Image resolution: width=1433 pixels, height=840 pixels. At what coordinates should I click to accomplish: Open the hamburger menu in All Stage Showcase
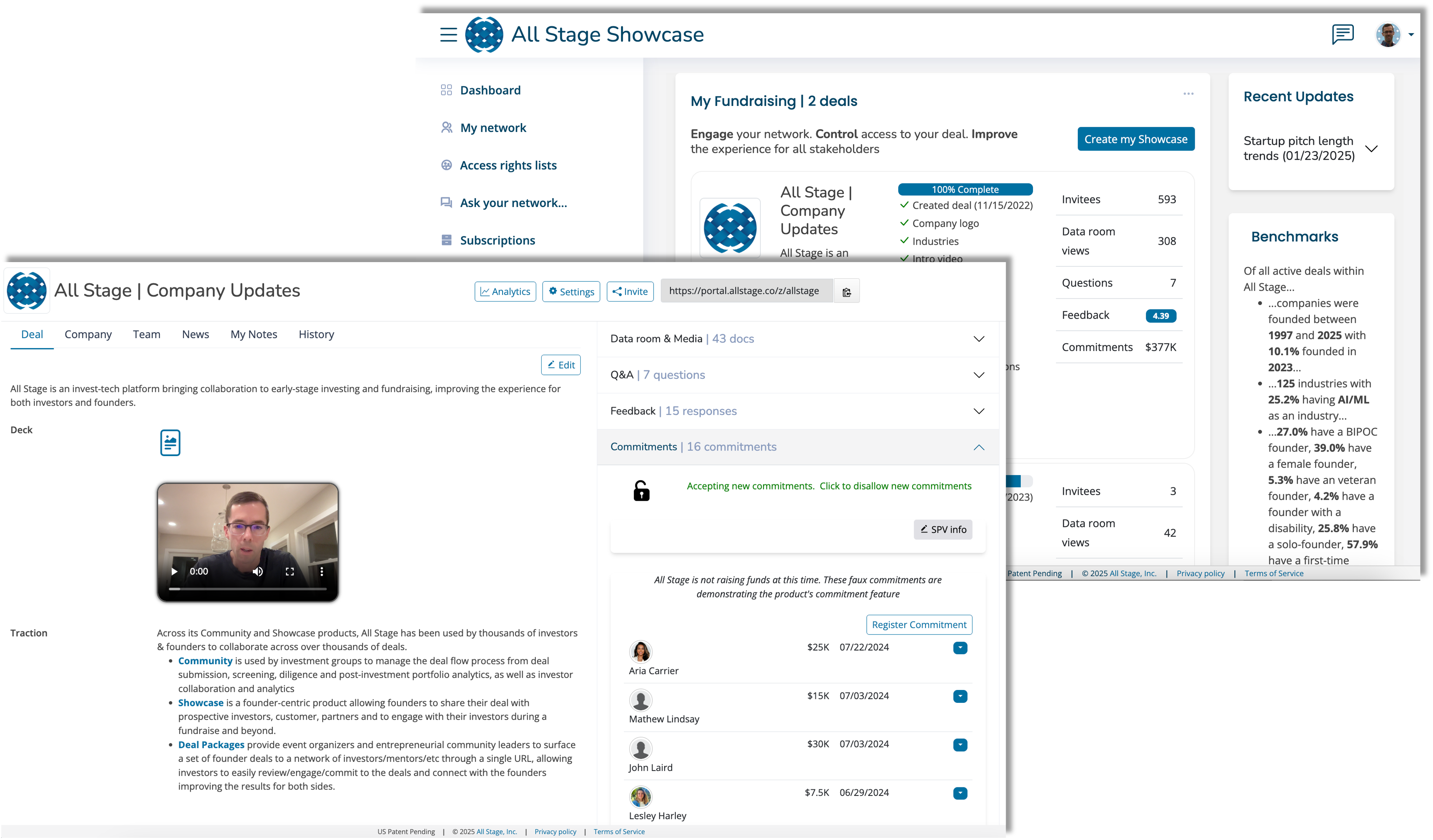pos(448,35)
